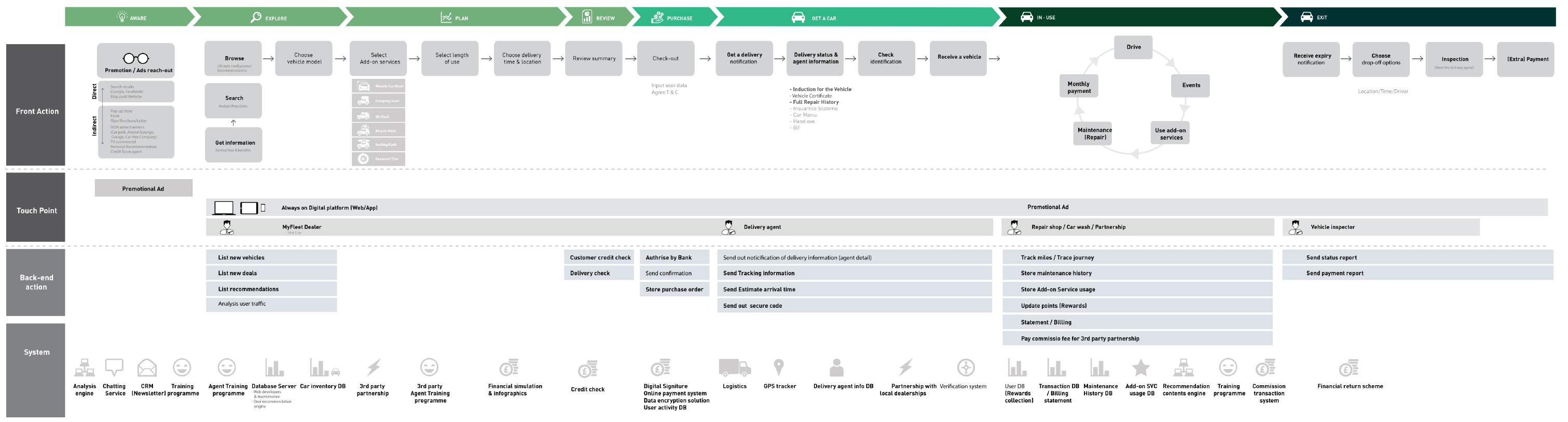Click the Monthly payment node in cycle
1568x422 pixels.
coord(1079,88)
